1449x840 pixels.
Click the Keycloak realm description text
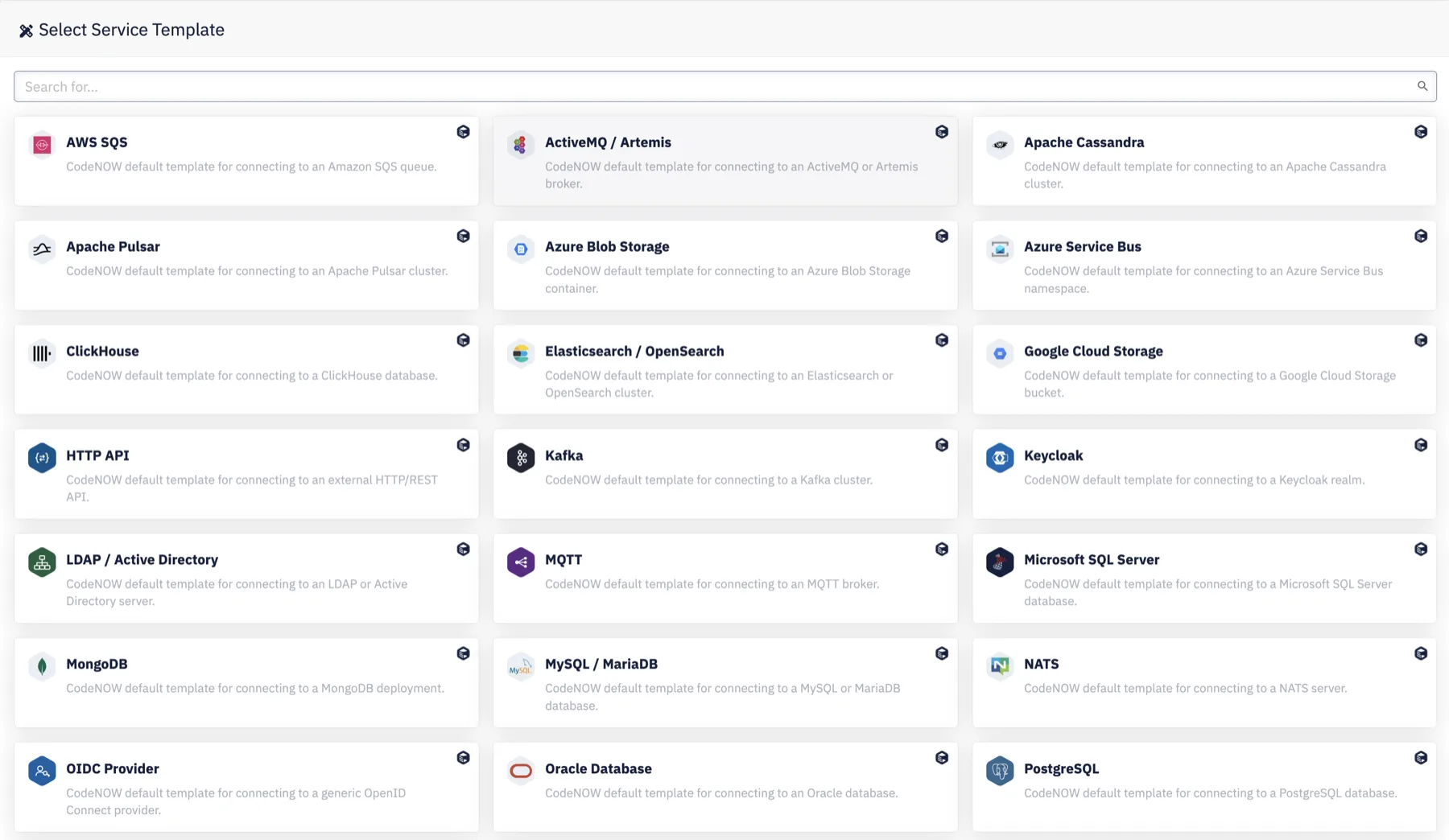tap(1194, 480)
